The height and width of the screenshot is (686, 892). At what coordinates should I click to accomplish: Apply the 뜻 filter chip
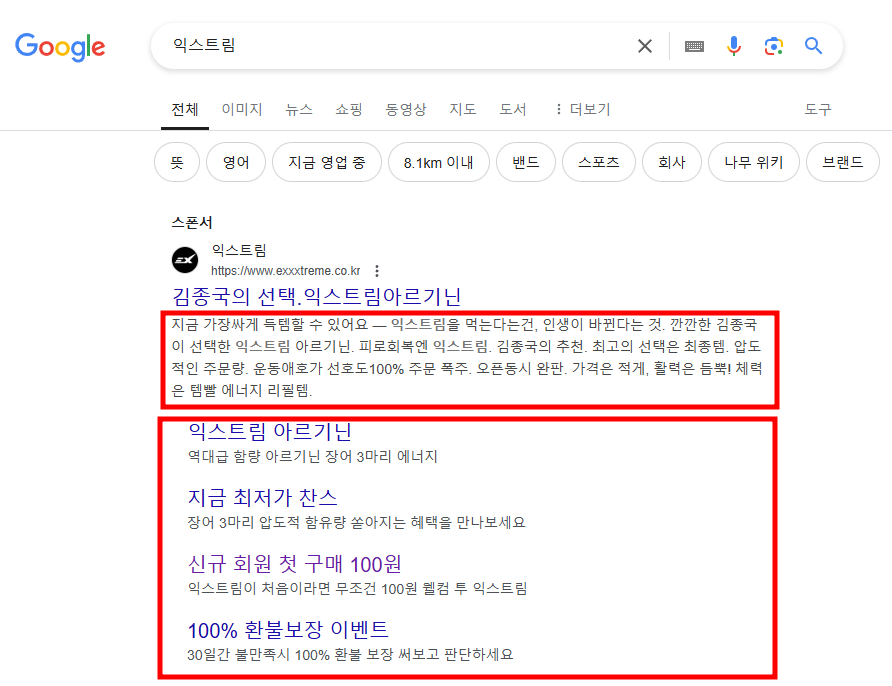pos(177,162)
